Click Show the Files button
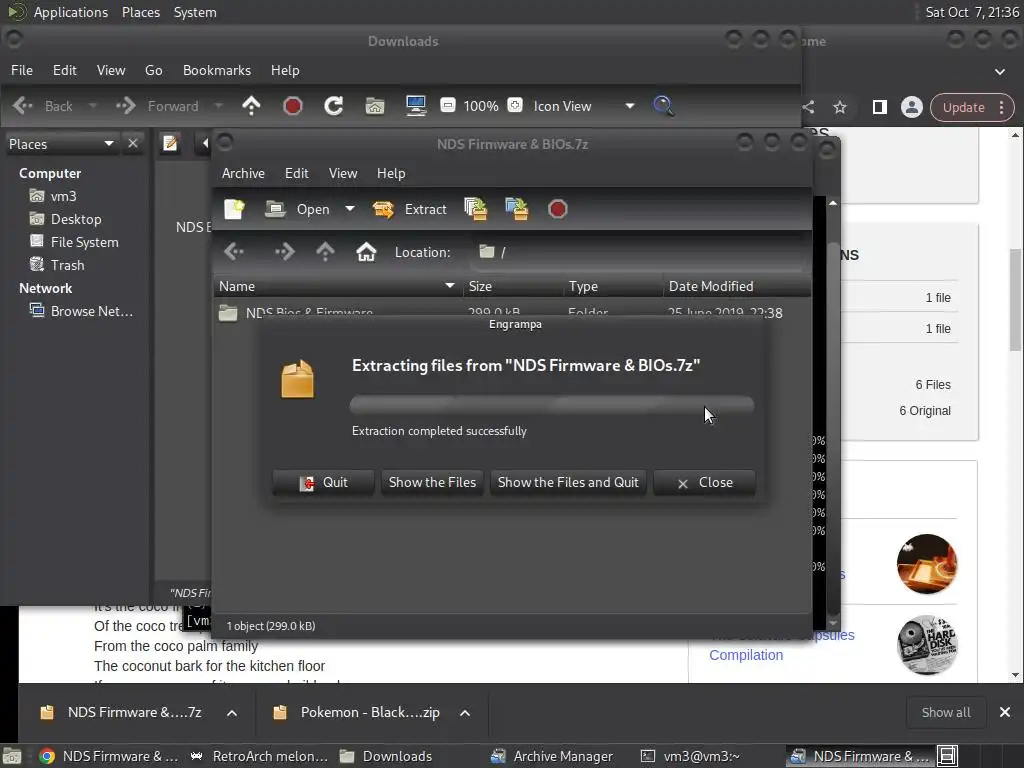 432,483
